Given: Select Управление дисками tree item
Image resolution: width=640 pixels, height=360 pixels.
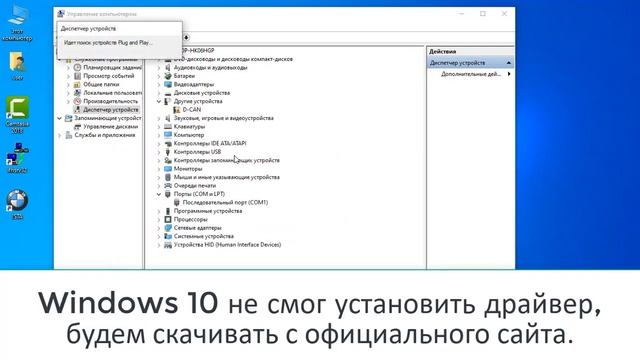Looking at the screenshot, I should pyautogui.click(x=111, y=127).
